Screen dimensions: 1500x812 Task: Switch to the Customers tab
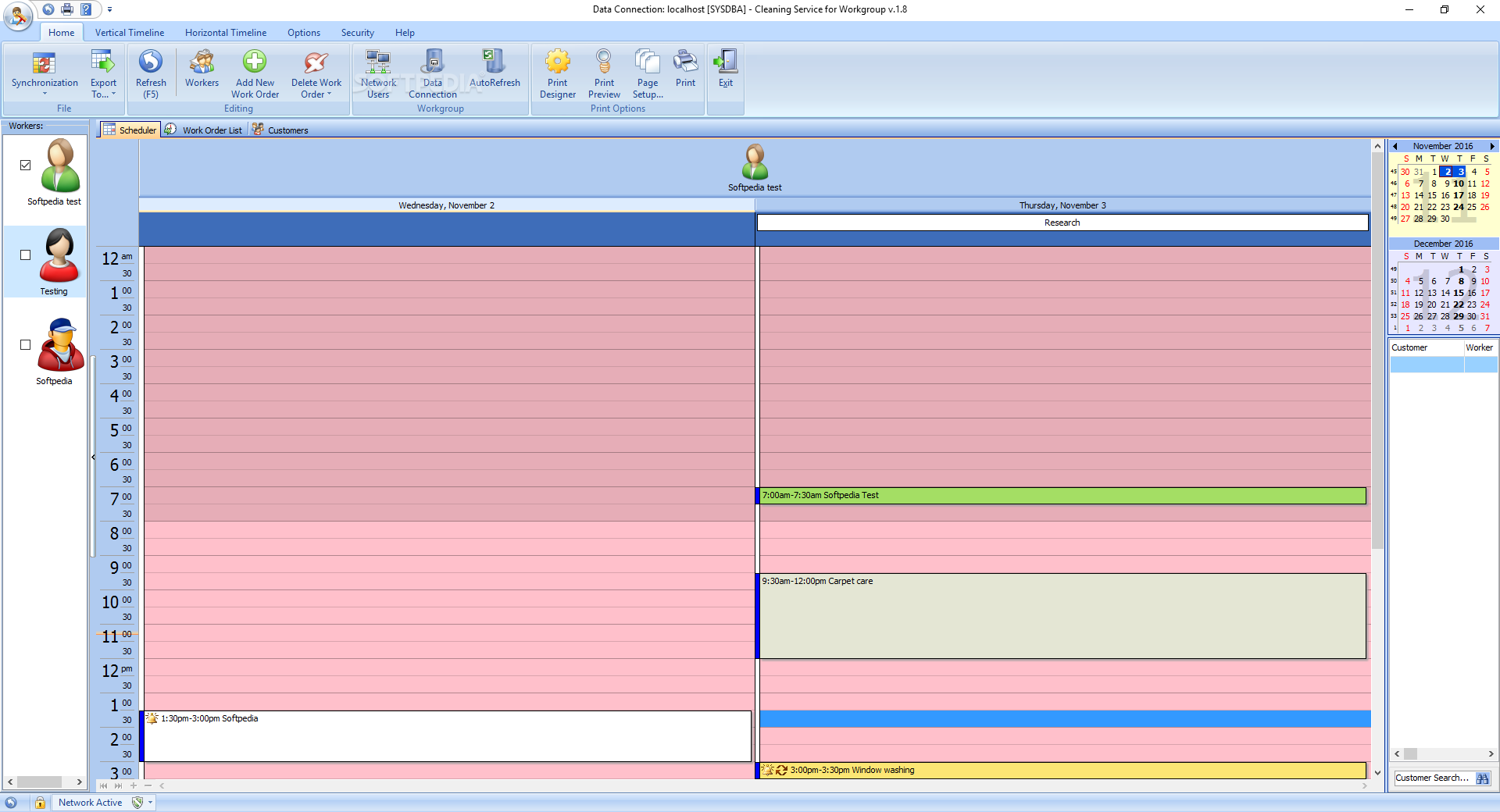pos(280,130)
